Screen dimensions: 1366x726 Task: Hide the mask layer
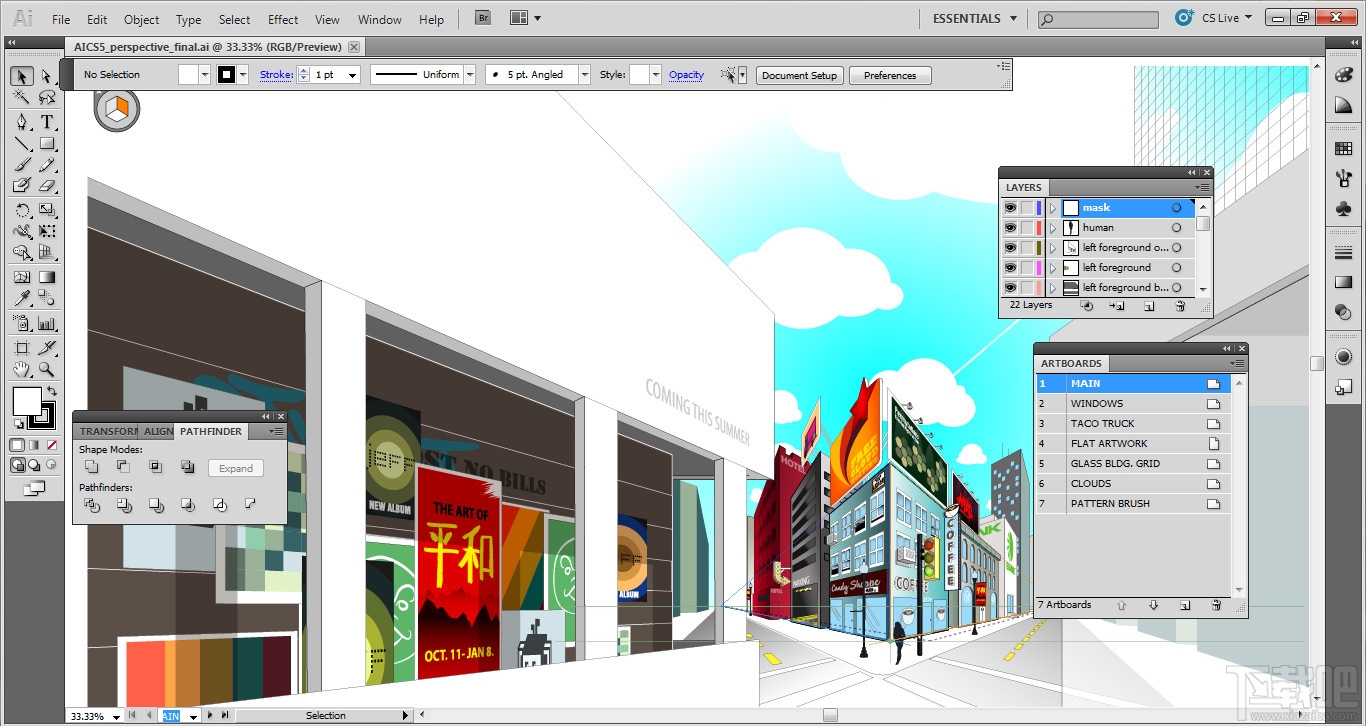pyautogui.click(x=1011, y=207)
